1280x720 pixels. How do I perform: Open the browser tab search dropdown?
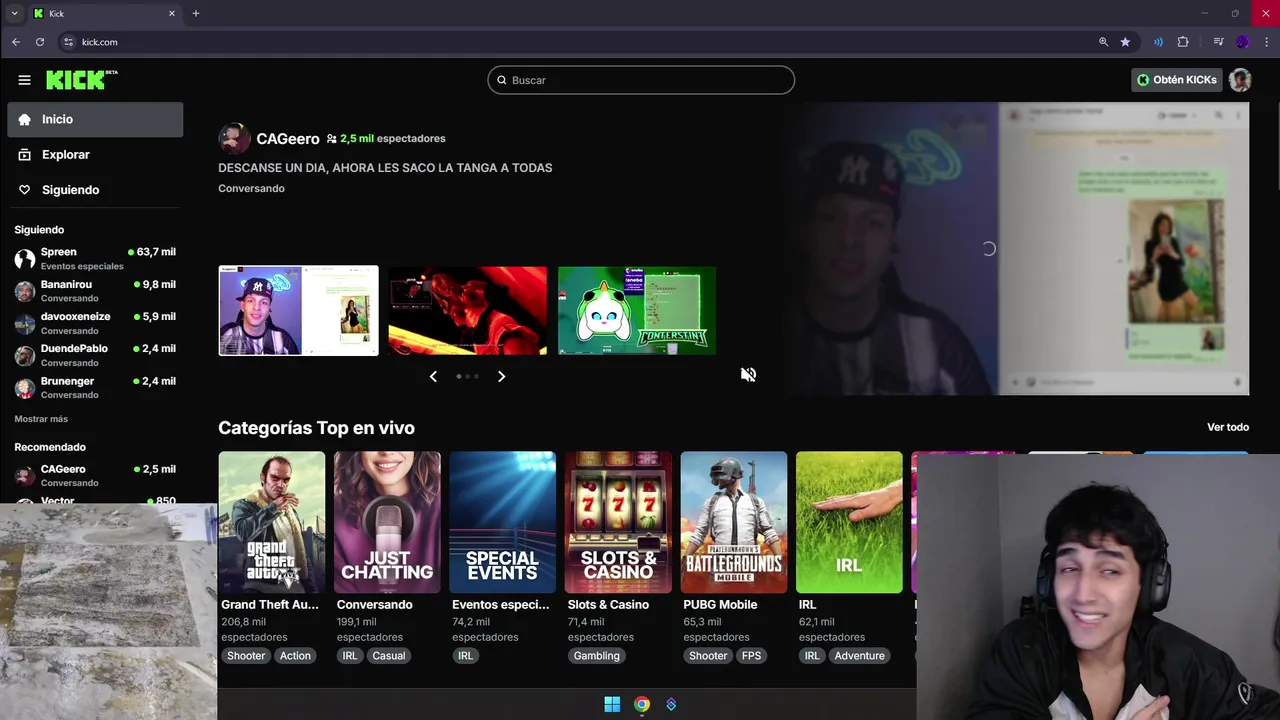pos(14,13)
